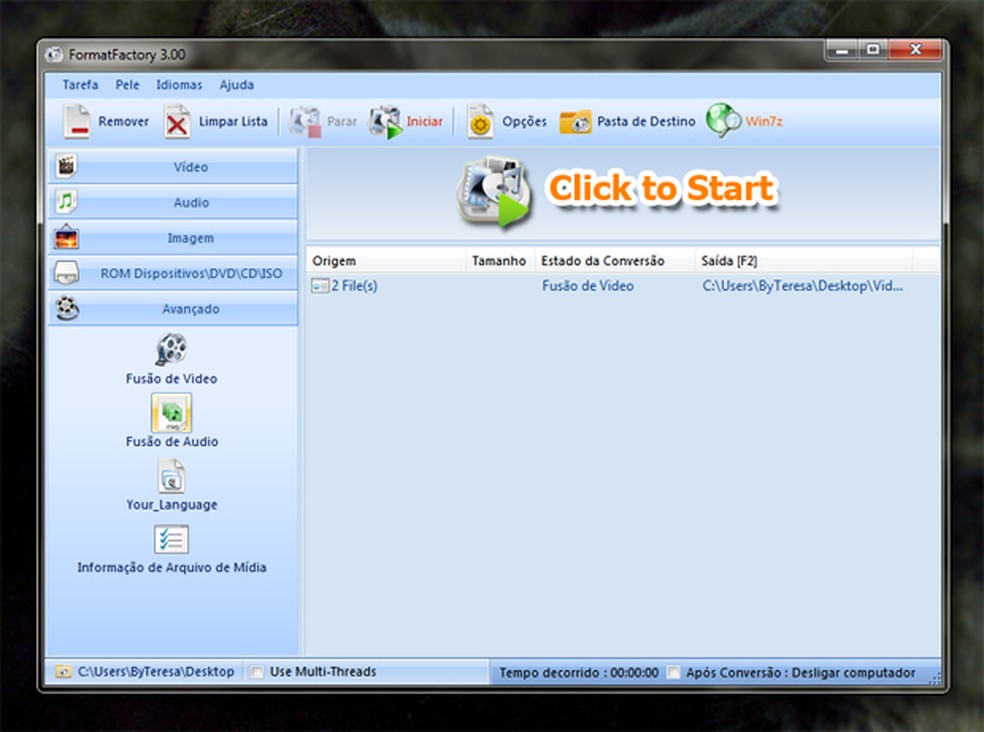This screenshot has width=984, height=732.
Task: Click the Limpar Lista label
Action: pyautogui.click(x=233, y=121)
